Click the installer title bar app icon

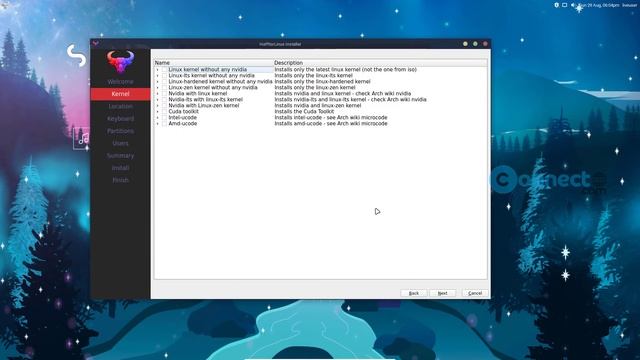[96, 43]
